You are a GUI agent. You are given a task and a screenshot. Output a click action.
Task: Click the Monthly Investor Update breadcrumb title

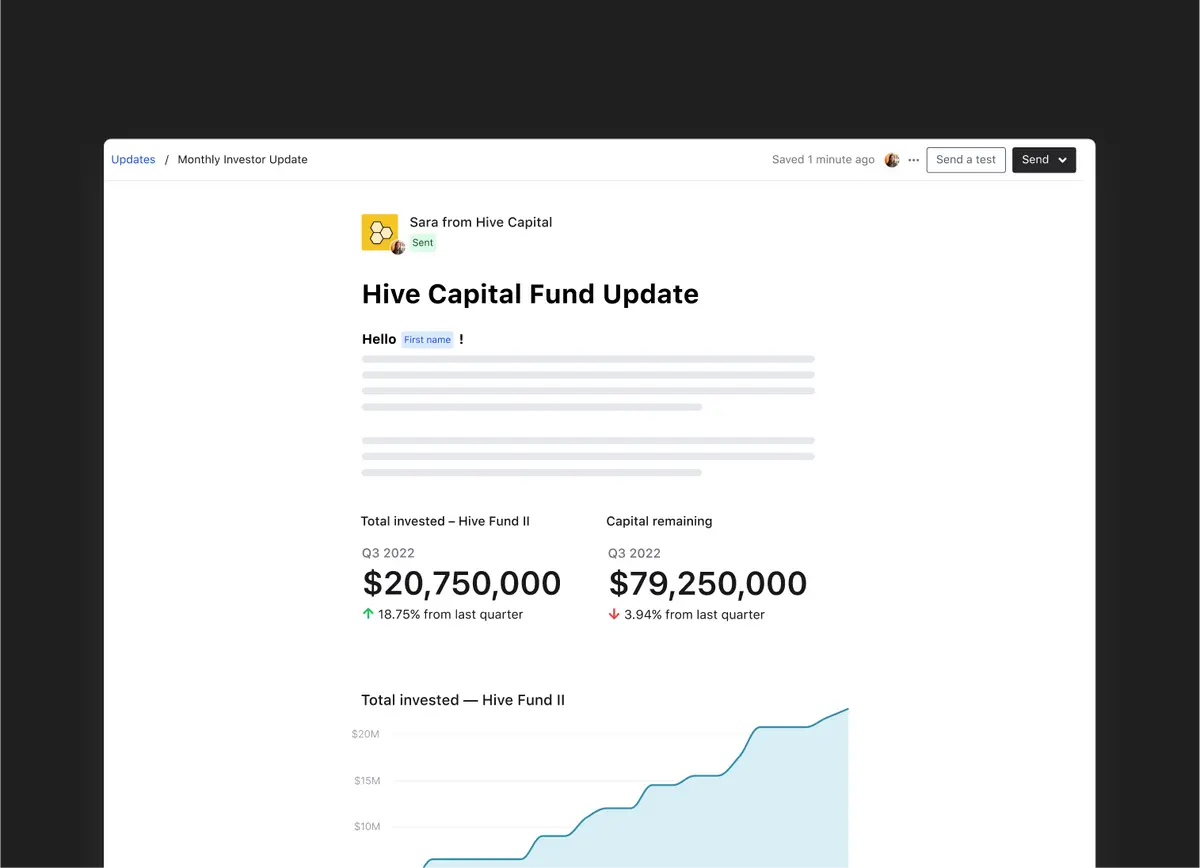click(243, 160)
